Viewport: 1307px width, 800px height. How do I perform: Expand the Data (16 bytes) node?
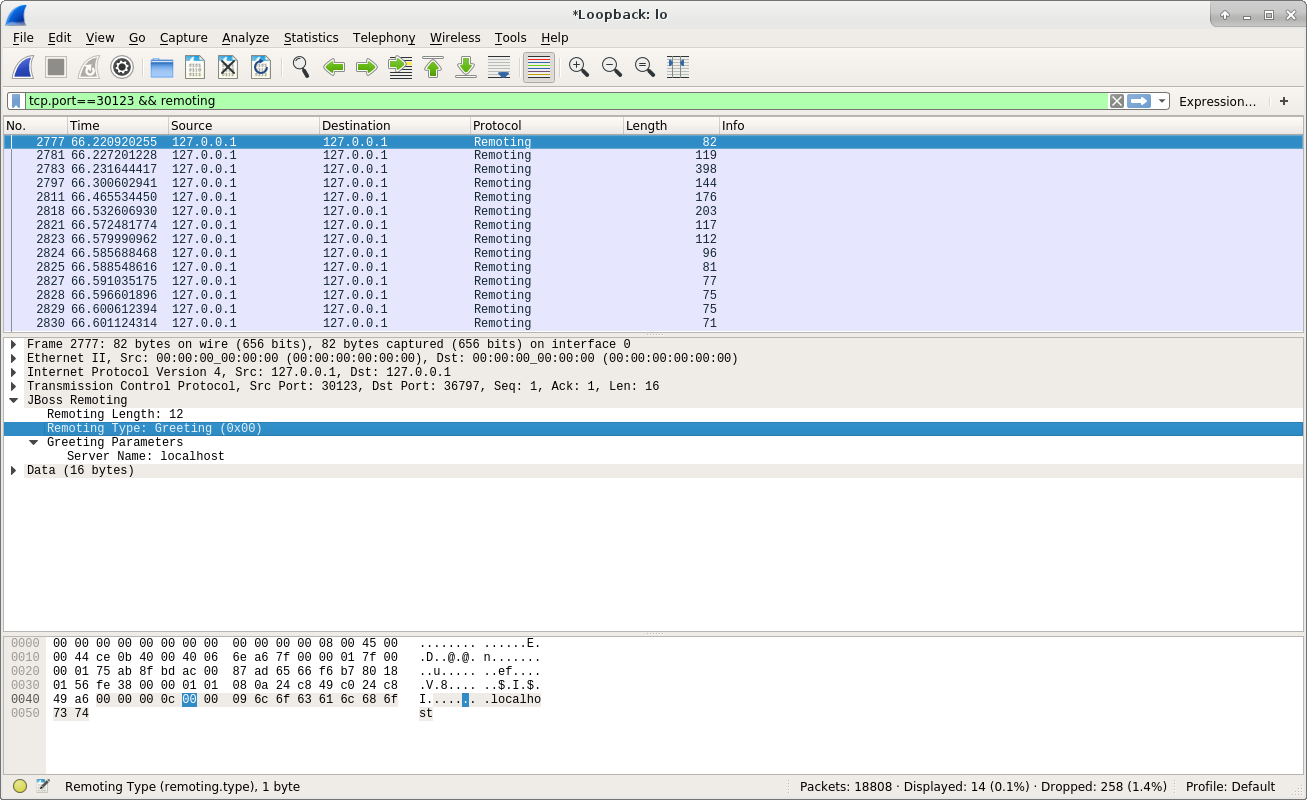click(x=14, y=470)
